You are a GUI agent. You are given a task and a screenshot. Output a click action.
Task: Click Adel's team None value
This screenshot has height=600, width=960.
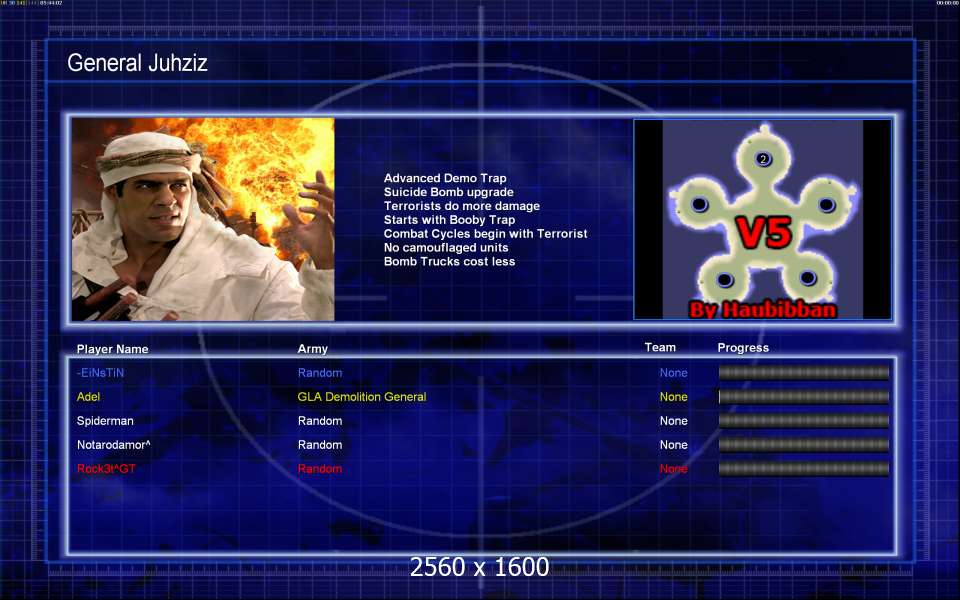pyautogui.click(x=673, y=397)
